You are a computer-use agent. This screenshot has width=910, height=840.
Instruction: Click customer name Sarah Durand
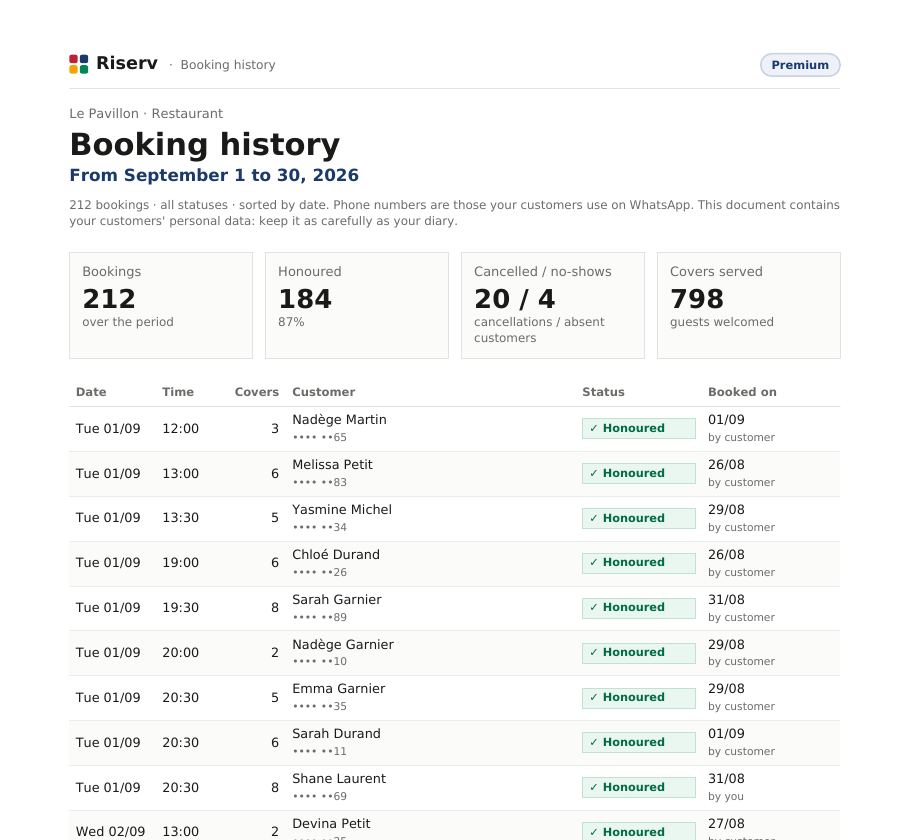point(336,734)
